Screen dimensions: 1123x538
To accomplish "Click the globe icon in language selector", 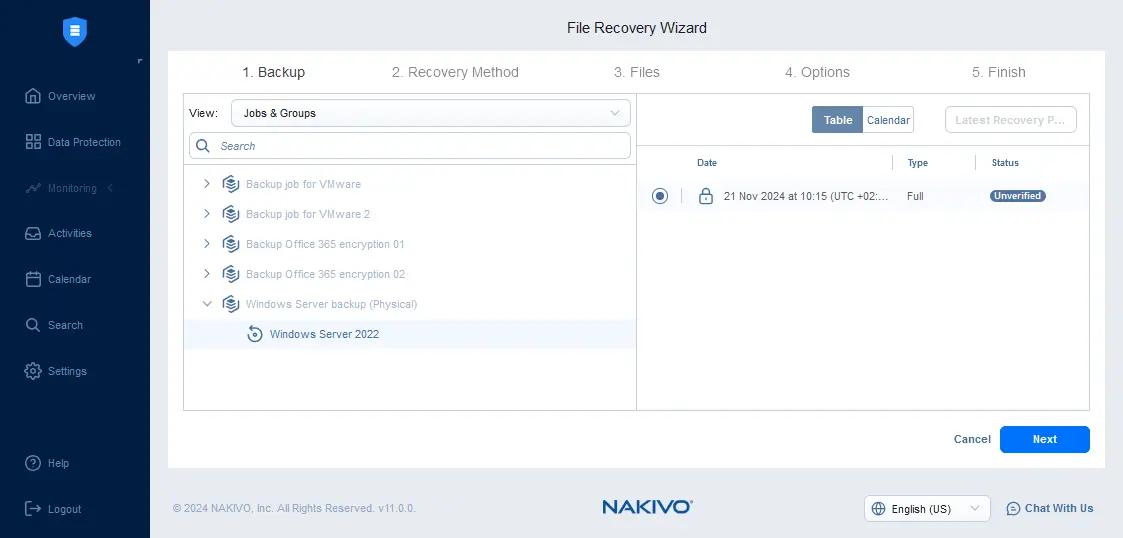I will [x=878, y=509].
